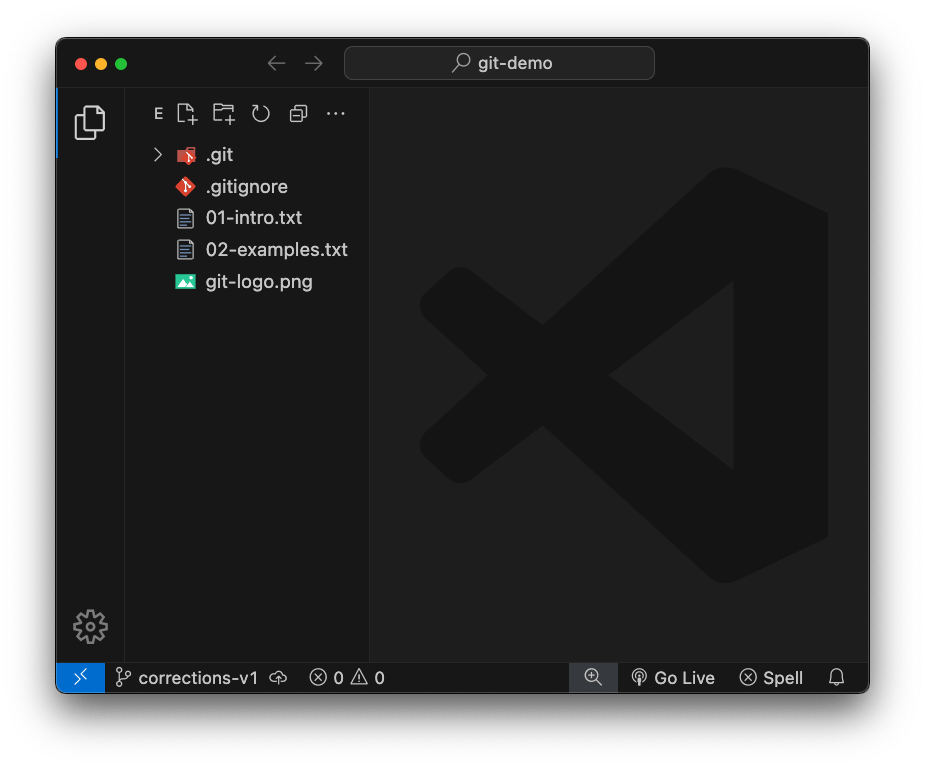
Task: Close the window with red button
Action: pos(81,64)
